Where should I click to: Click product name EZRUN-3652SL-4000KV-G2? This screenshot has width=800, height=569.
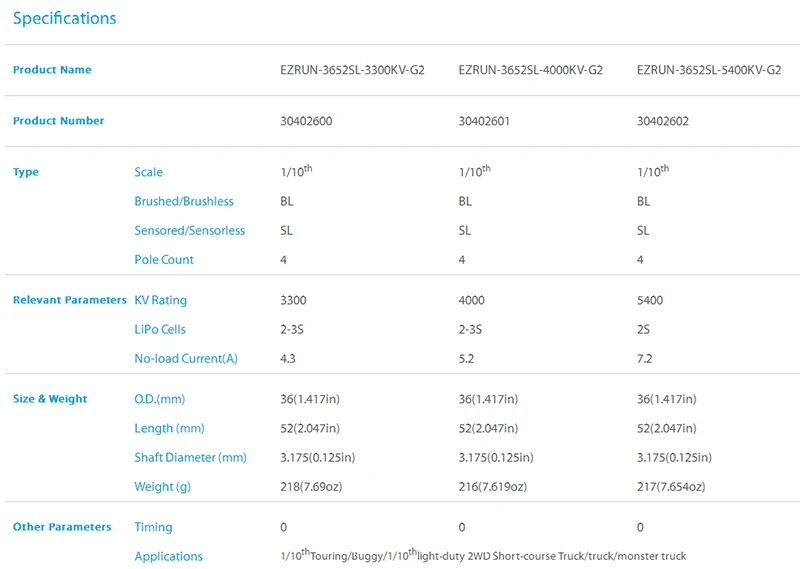click(531, 70)
